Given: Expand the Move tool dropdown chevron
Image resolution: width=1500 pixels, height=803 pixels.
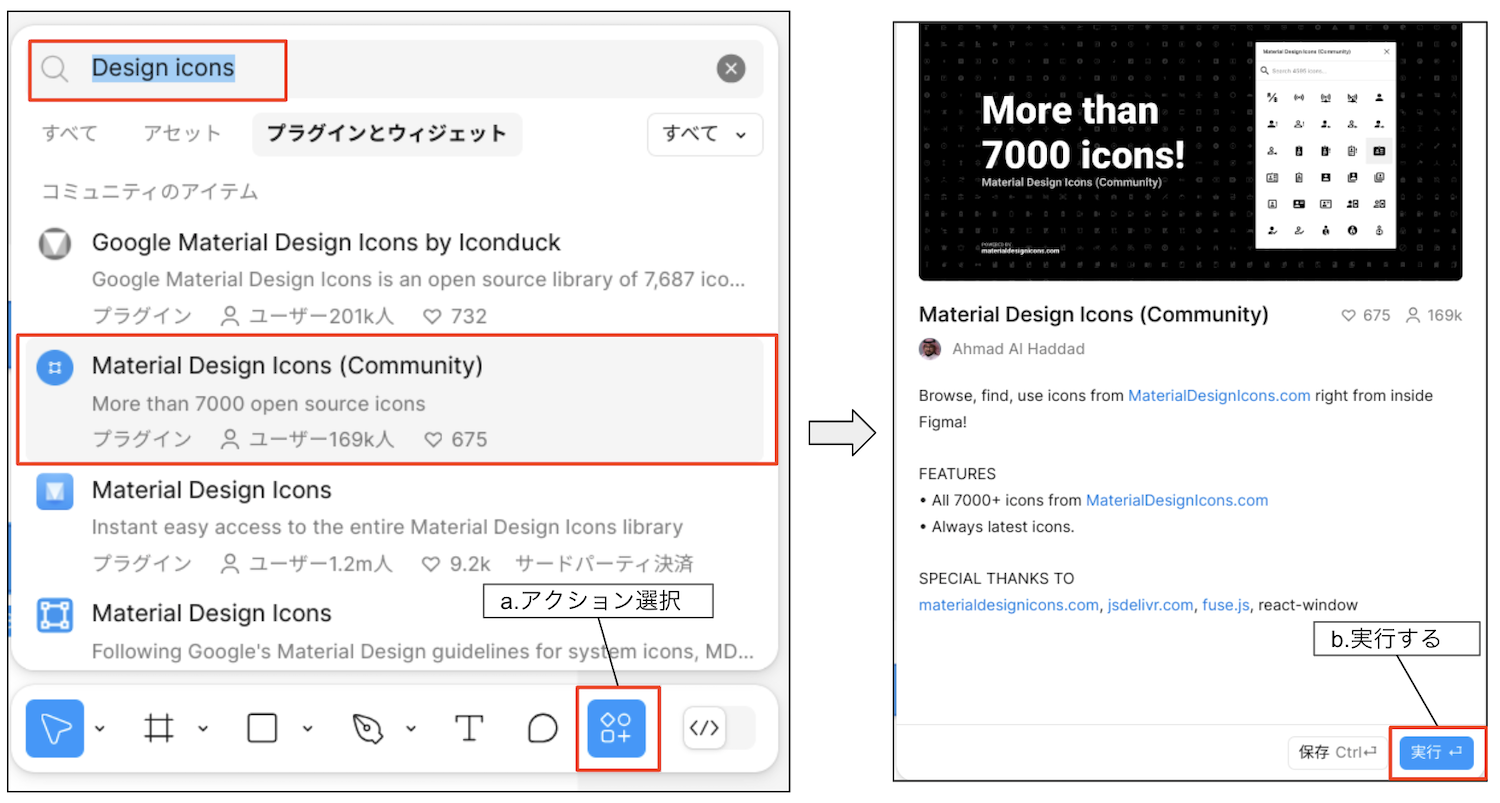Looking at the screenshot, I should click(x=100, y=728).
